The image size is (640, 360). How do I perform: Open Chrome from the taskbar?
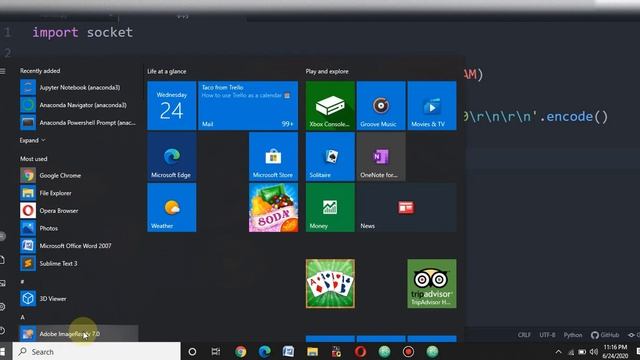coord(240,351)
